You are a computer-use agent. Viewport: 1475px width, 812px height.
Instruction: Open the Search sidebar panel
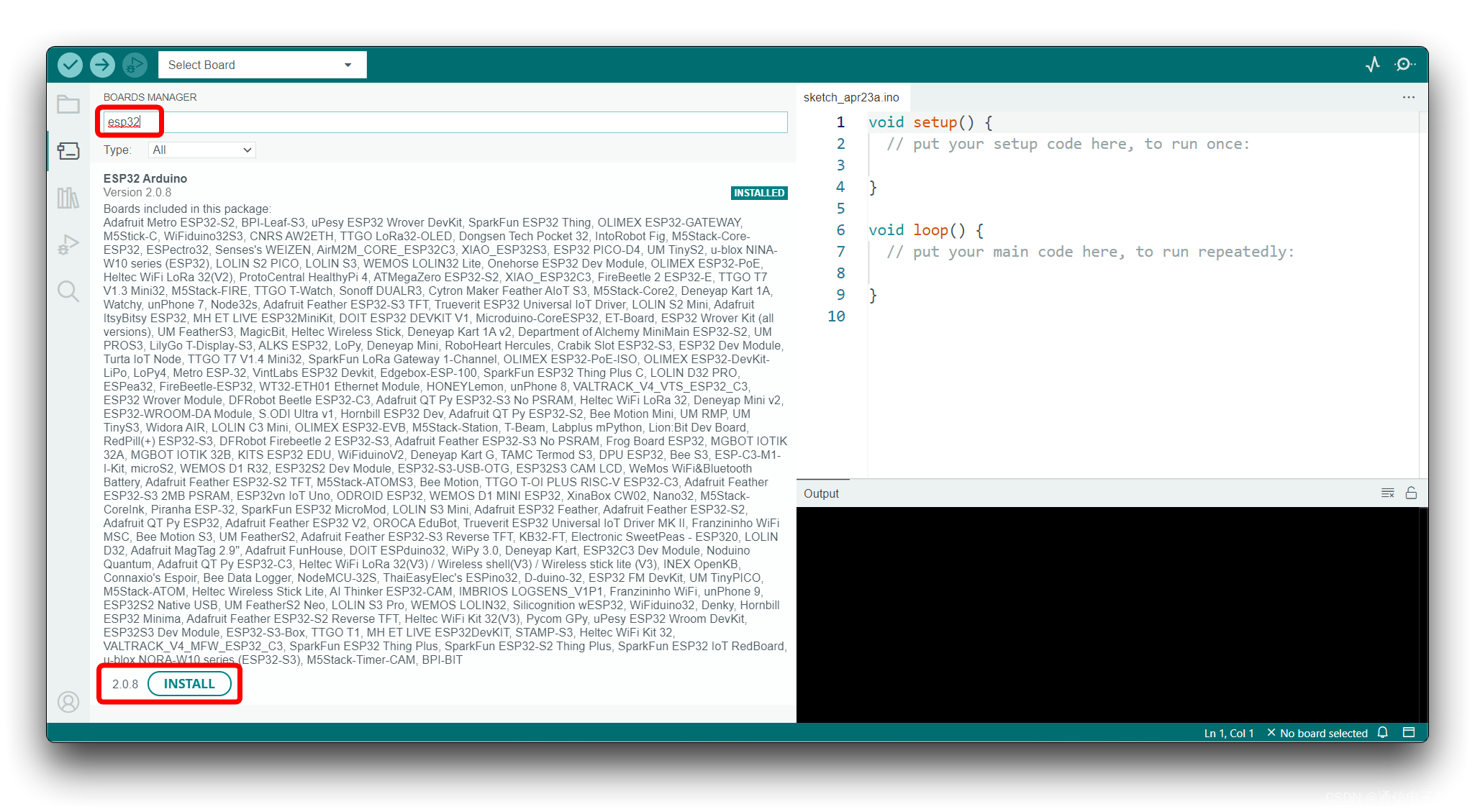click(x=68, y=291)
